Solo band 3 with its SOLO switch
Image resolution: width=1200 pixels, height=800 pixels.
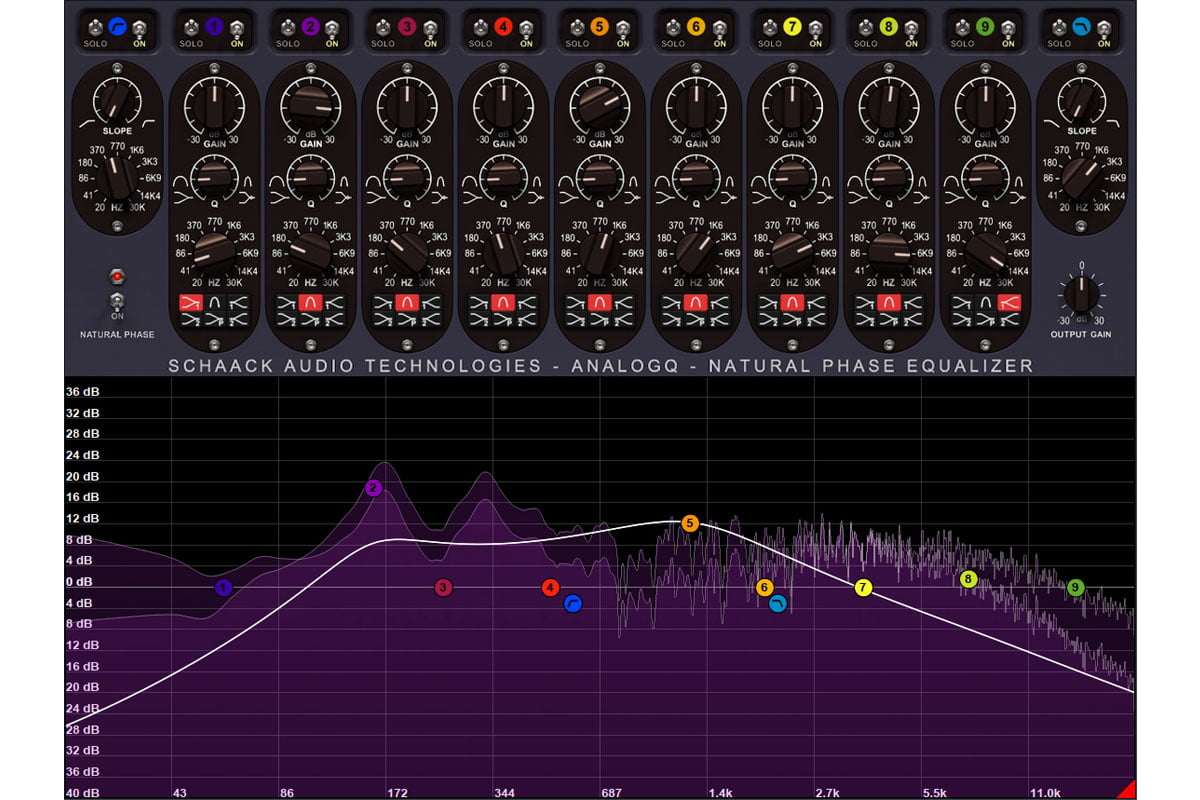(x=384, y=27)
